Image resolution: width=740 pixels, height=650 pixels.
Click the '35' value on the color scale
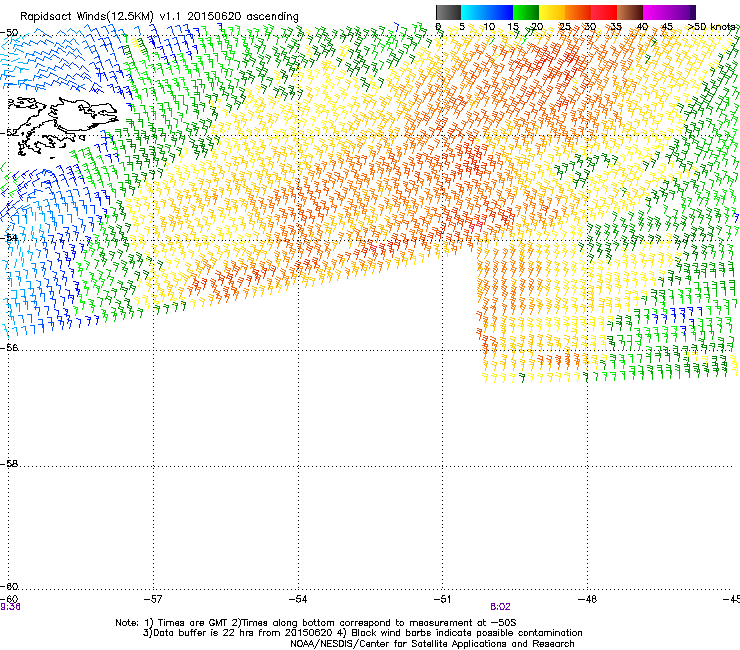(616, 26)
